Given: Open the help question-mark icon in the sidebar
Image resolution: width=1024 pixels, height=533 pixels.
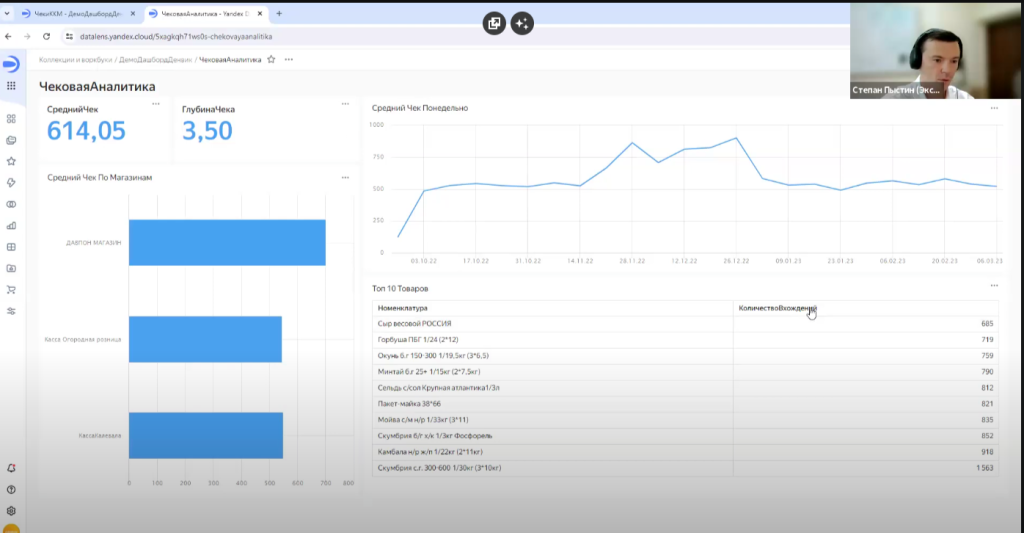Looking at the screenshot, I should pyautogui.click(x=11, y=489).
